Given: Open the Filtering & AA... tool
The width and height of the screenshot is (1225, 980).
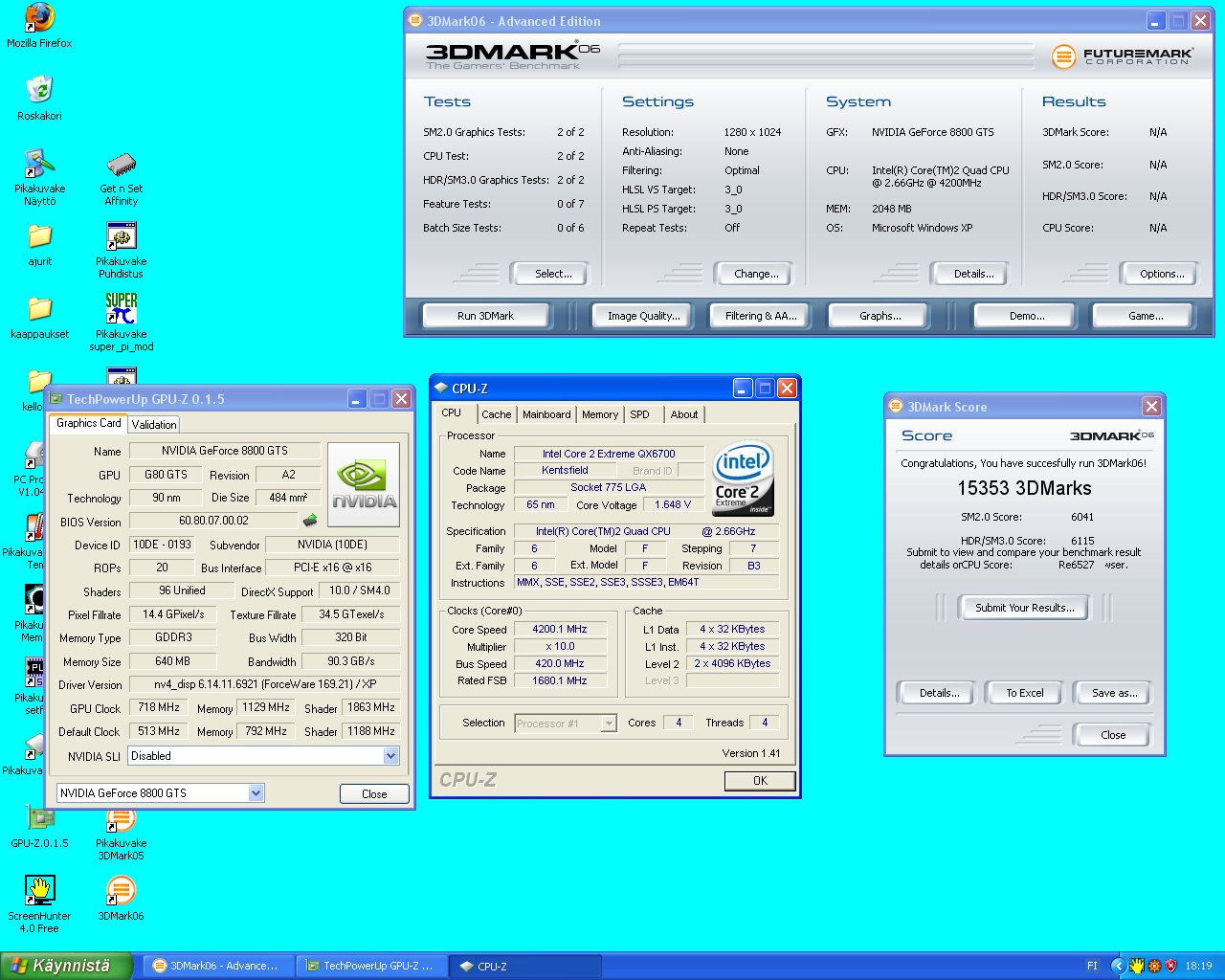Looking at the screenshot, I should click(x=760, y=316).
